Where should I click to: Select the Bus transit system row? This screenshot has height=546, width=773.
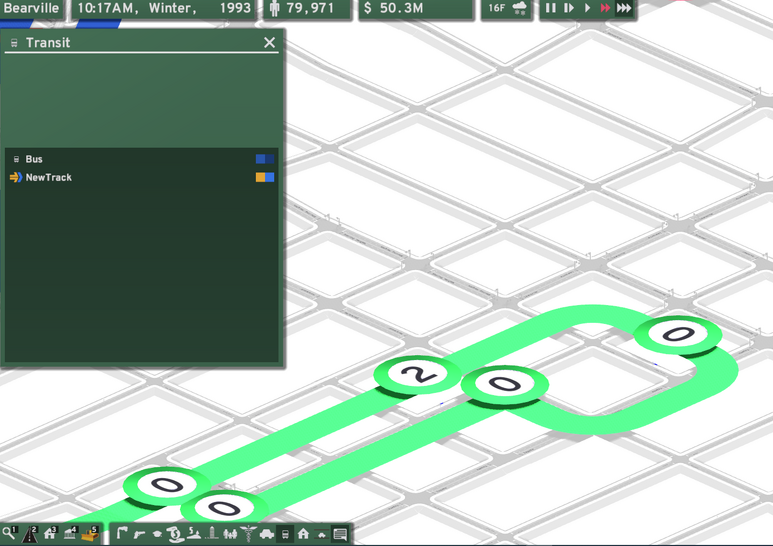pos(142,159)
